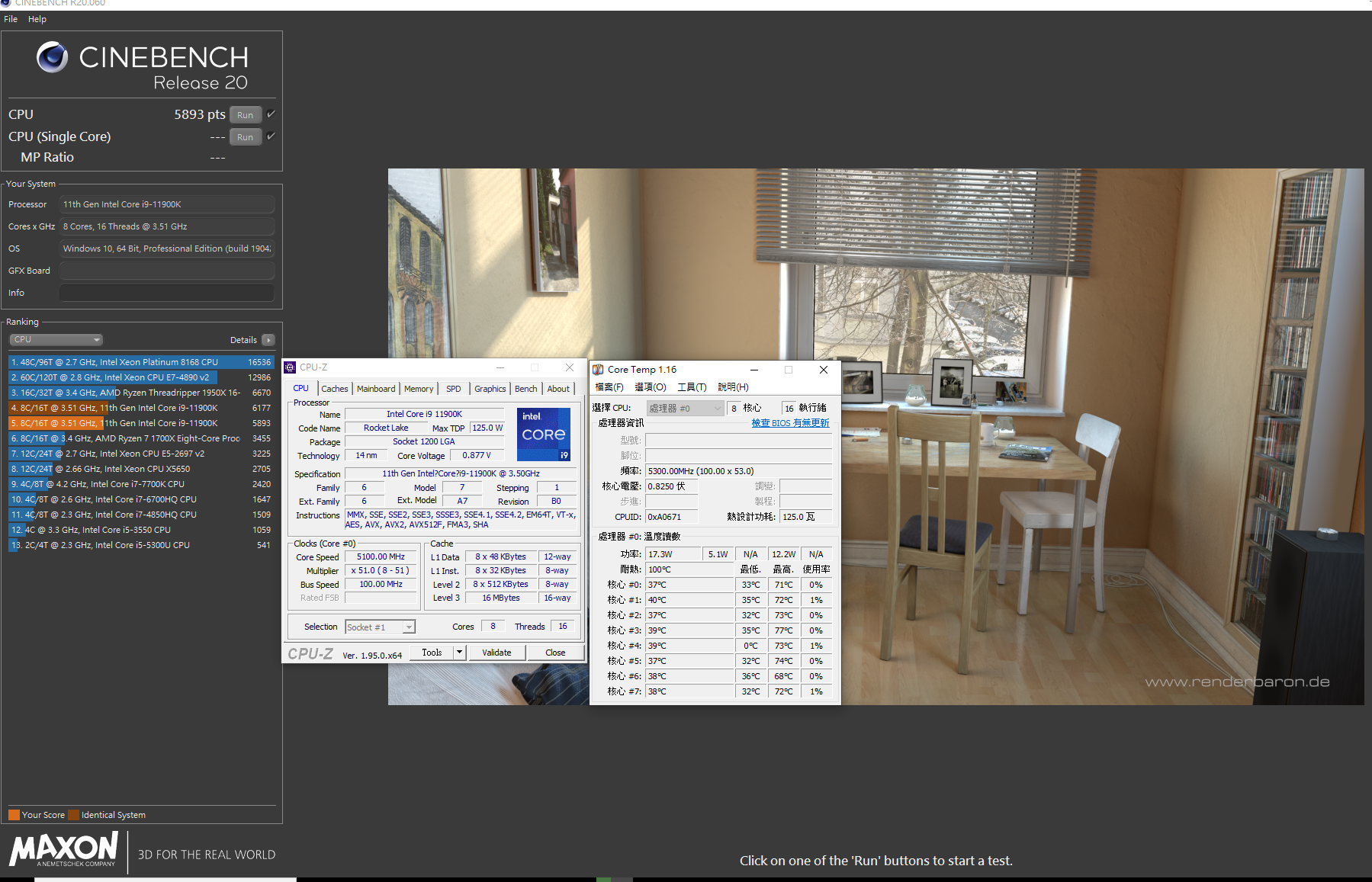Click the 17.3W power reading in Core Temp

click(x=673, y=554)
